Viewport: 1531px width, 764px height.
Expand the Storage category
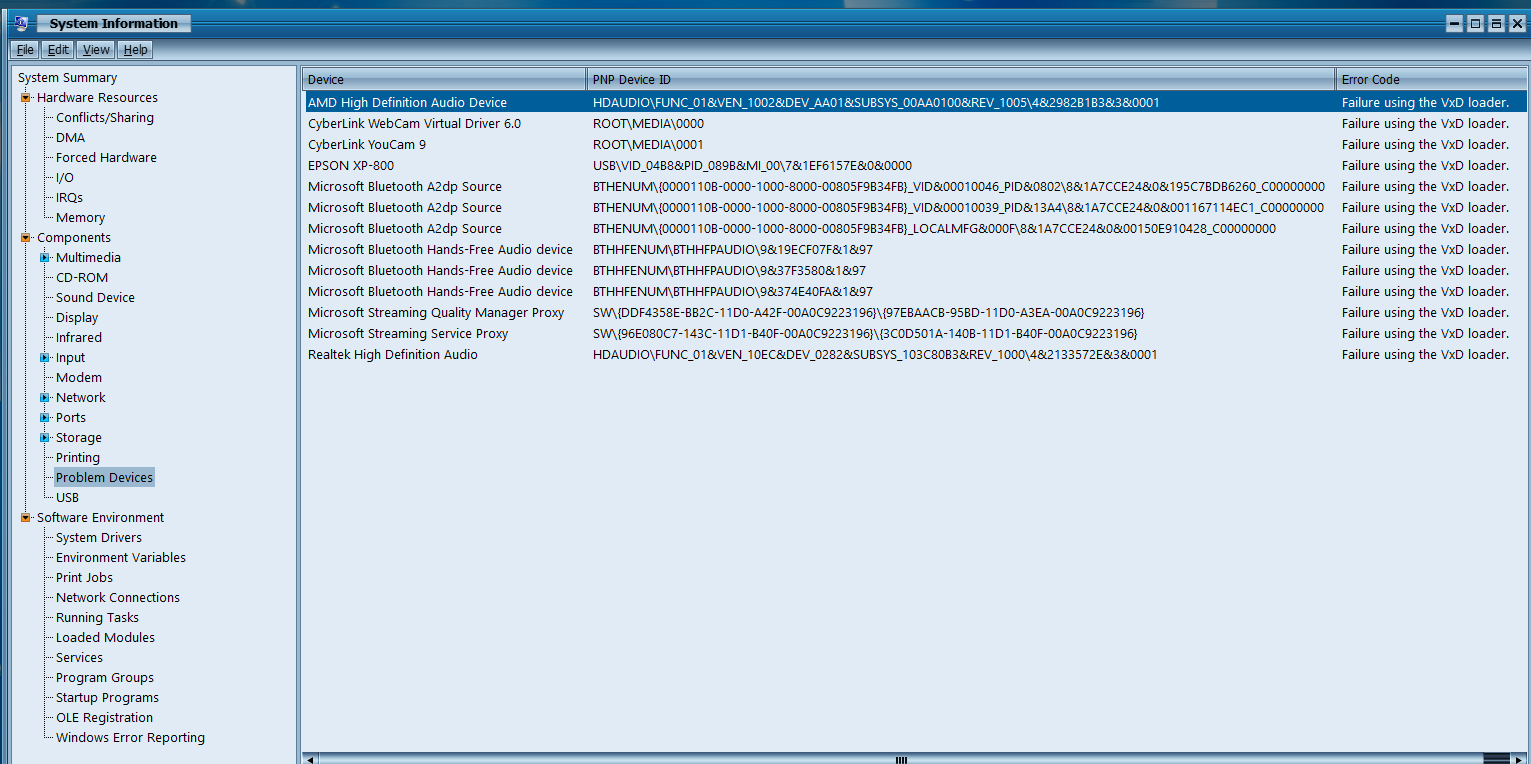click(45, 438)
